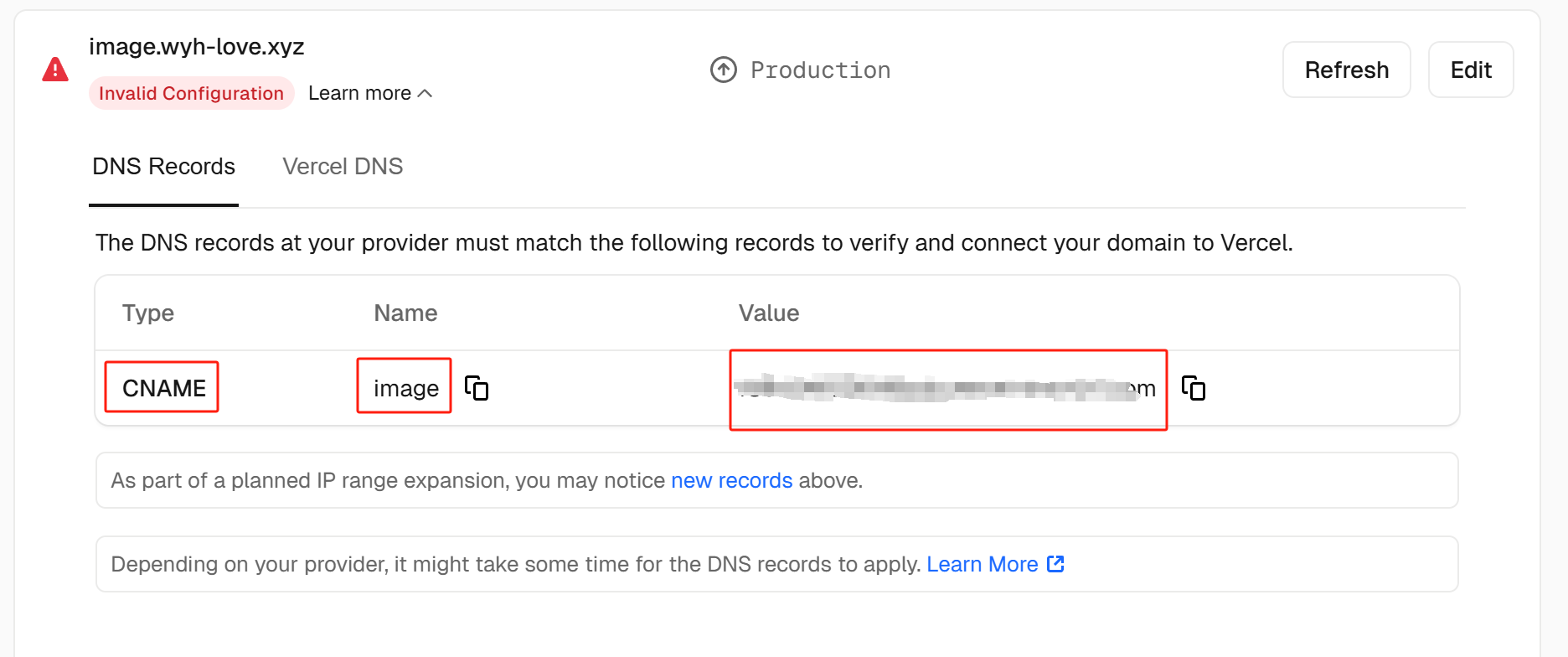
Task: Click the 'image' name value text
Action: [405, 388]
